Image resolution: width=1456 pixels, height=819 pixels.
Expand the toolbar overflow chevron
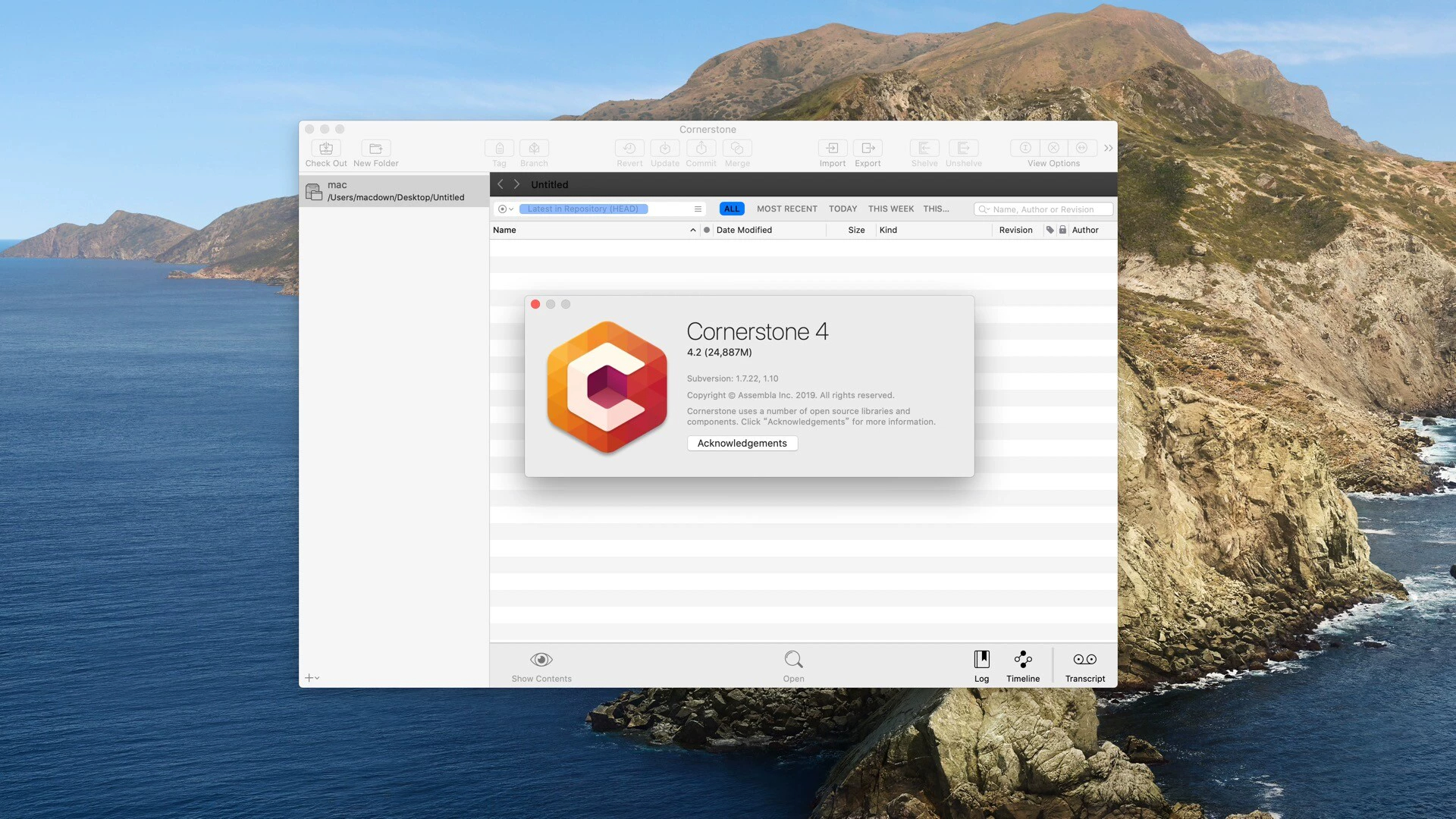pyautogui.click(x=1108, y=149)
